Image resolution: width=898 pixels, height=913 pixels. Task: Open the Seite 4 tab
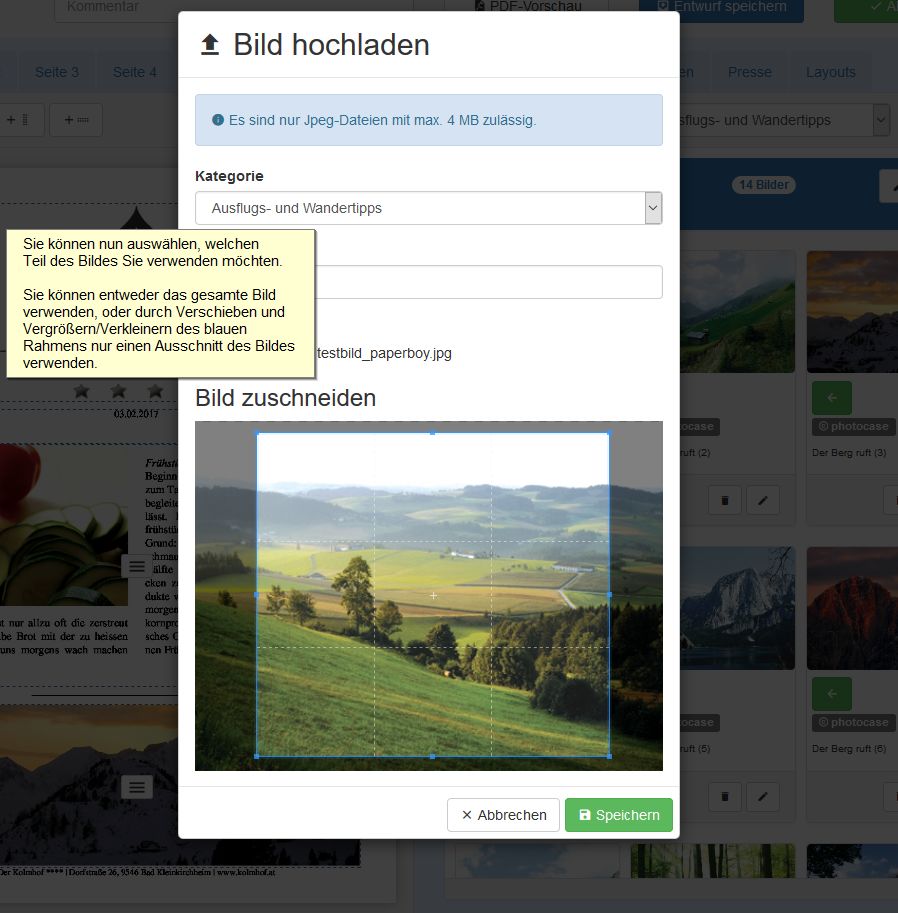pos(134,72)
